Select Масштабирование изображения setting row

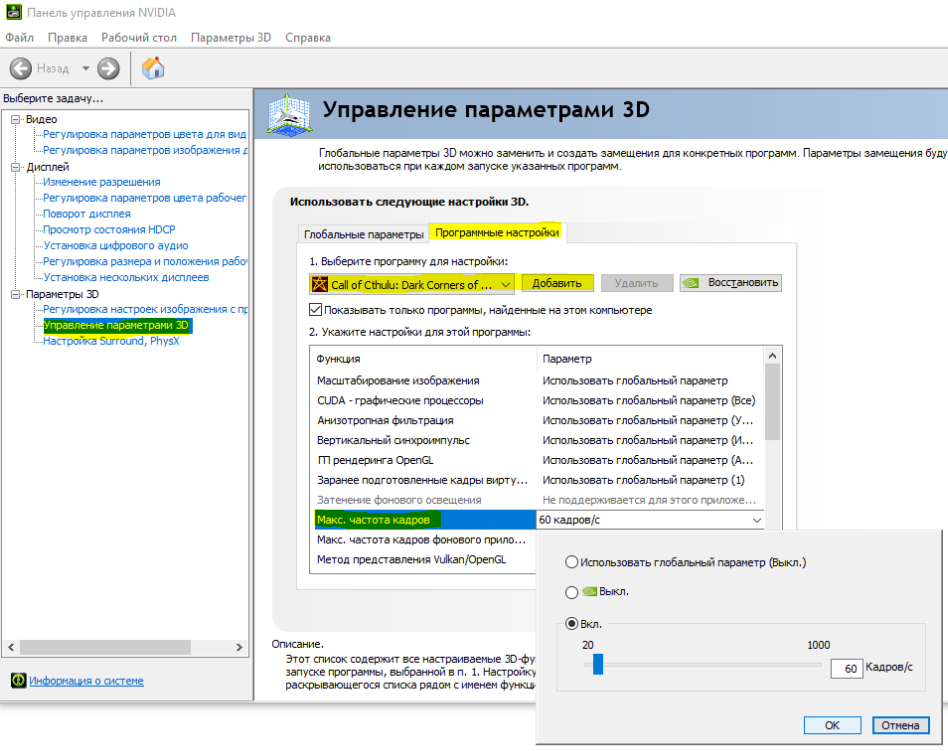(x=537, y=380)
